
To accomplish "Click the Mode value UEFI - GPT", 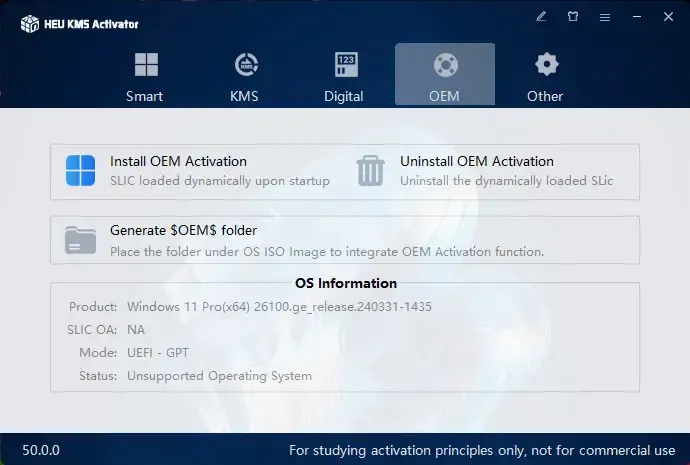I will coord(158,353).
